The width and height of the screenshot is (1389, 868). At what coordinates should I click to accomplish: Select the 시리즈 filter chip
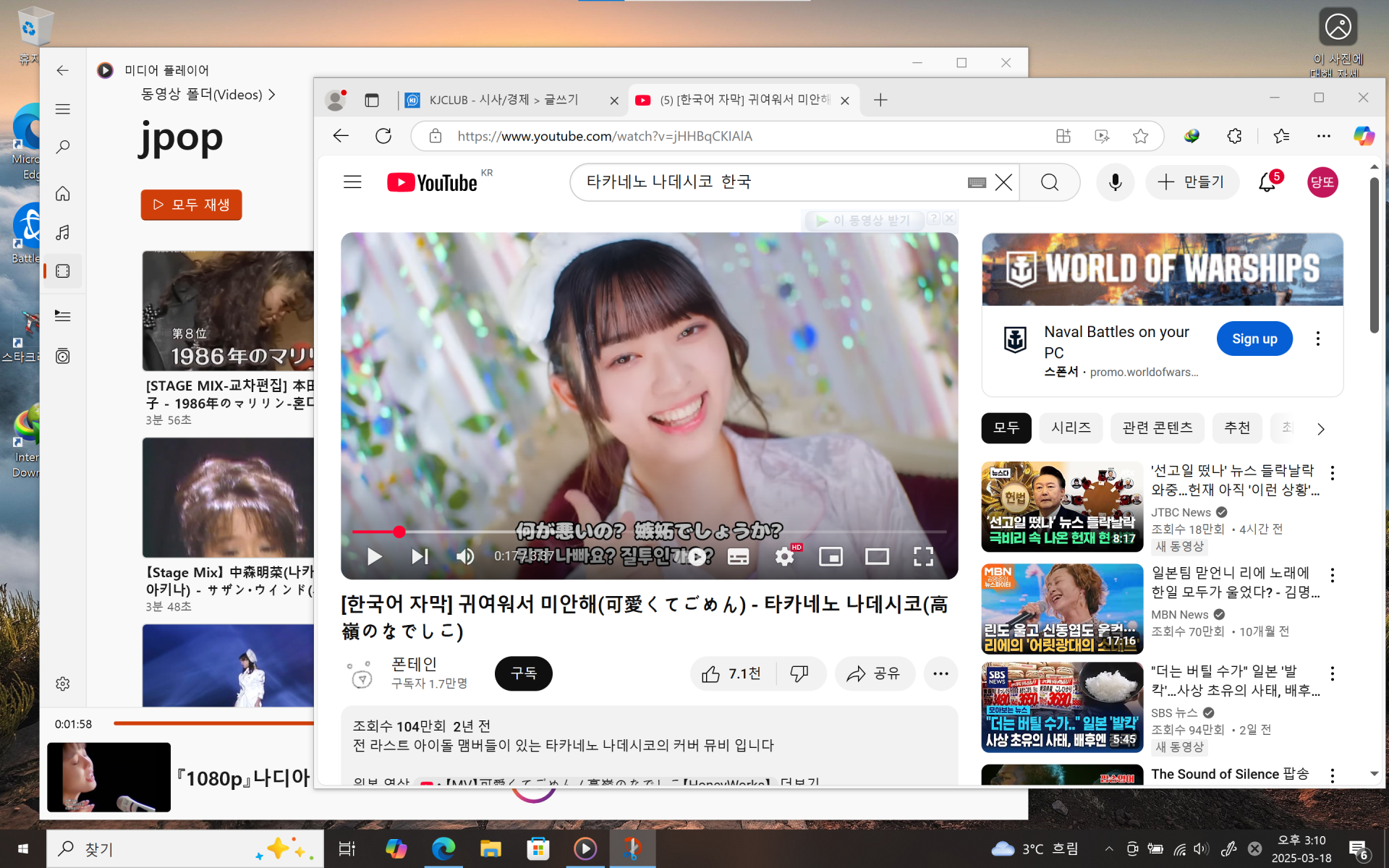1071,428
